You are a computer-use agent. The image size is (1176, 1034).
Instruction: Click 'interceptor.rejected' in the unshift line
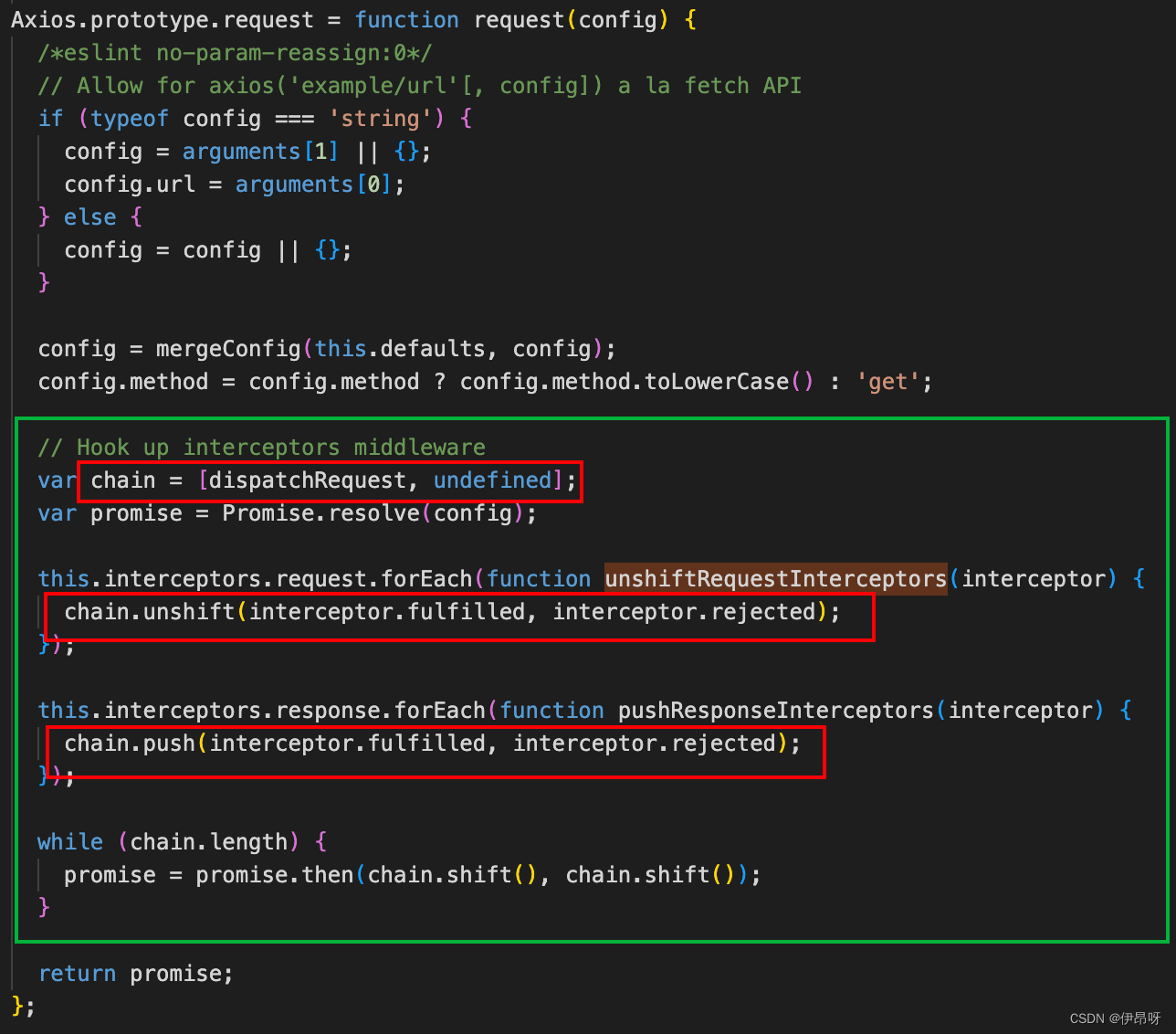684,612
